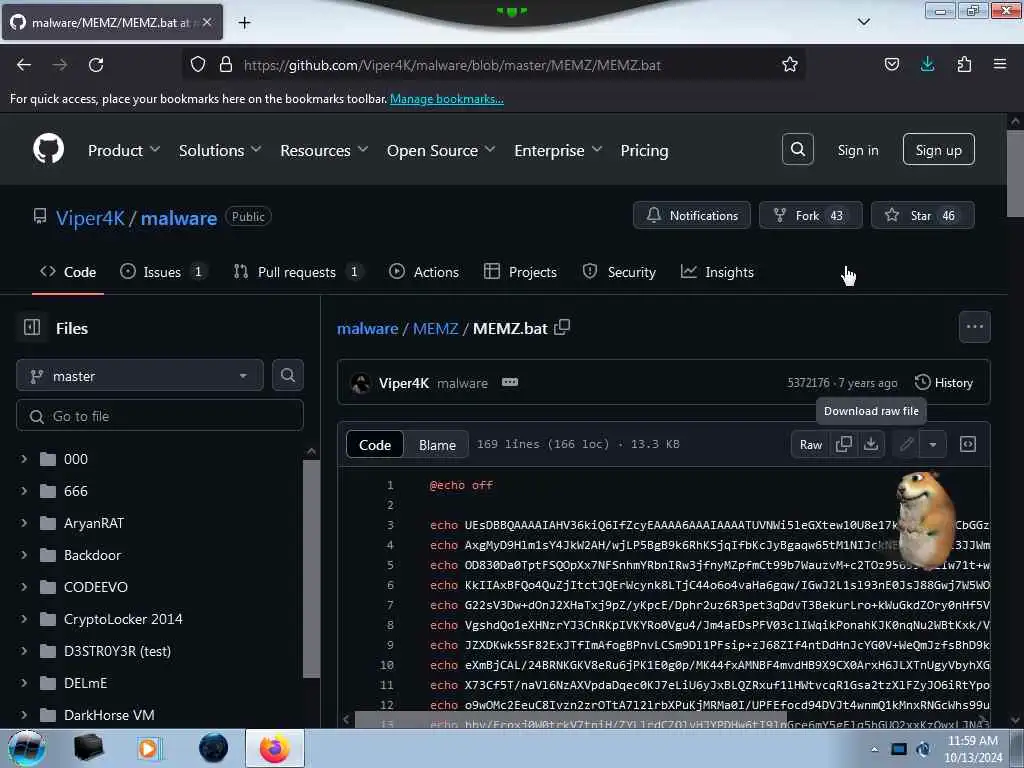1024x768 pixels.
Task: Collapse the file tree panel icon
Action: point(32,327)
